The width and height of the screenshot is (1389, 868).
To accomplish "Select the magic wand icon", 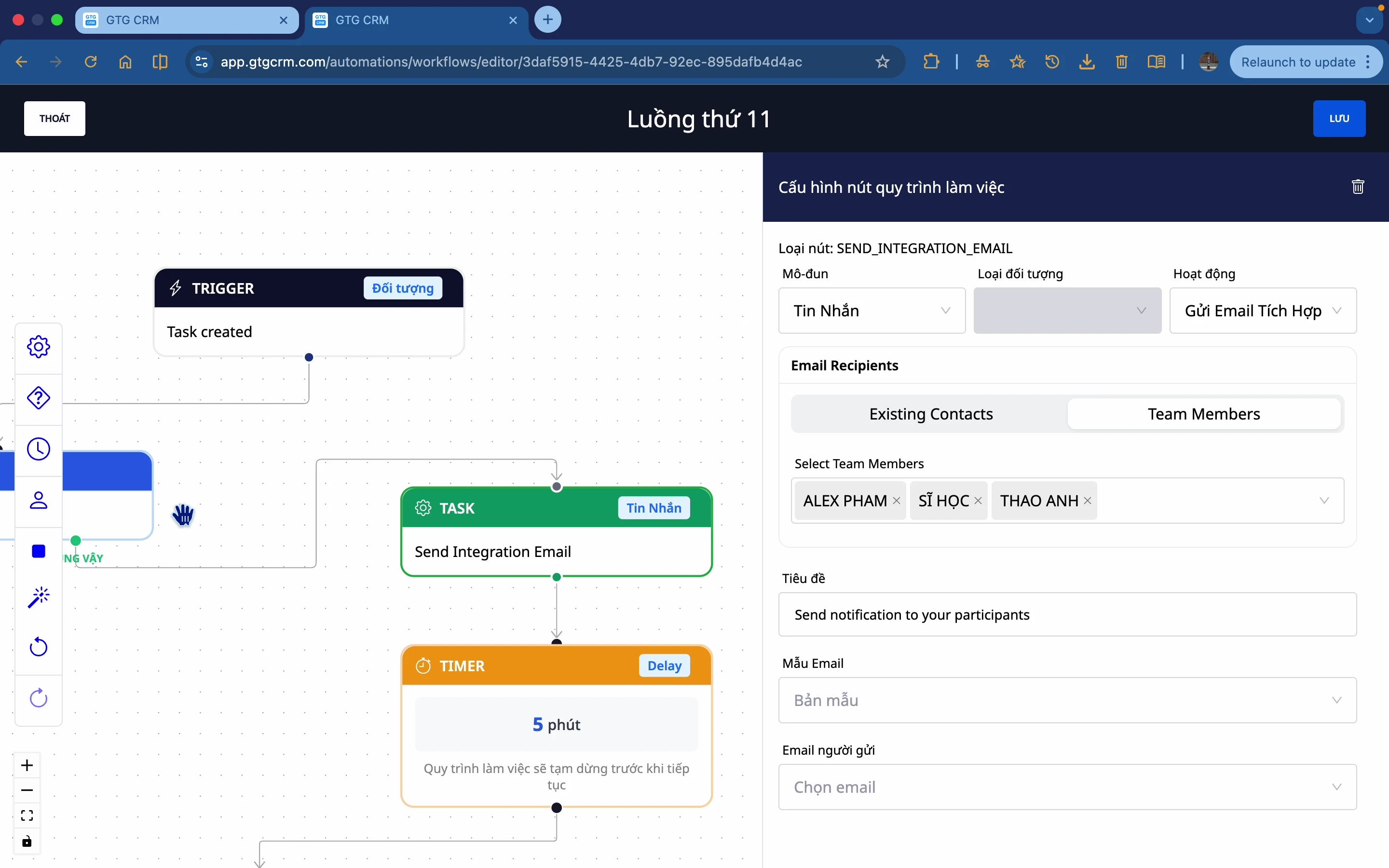I will 39,597.
